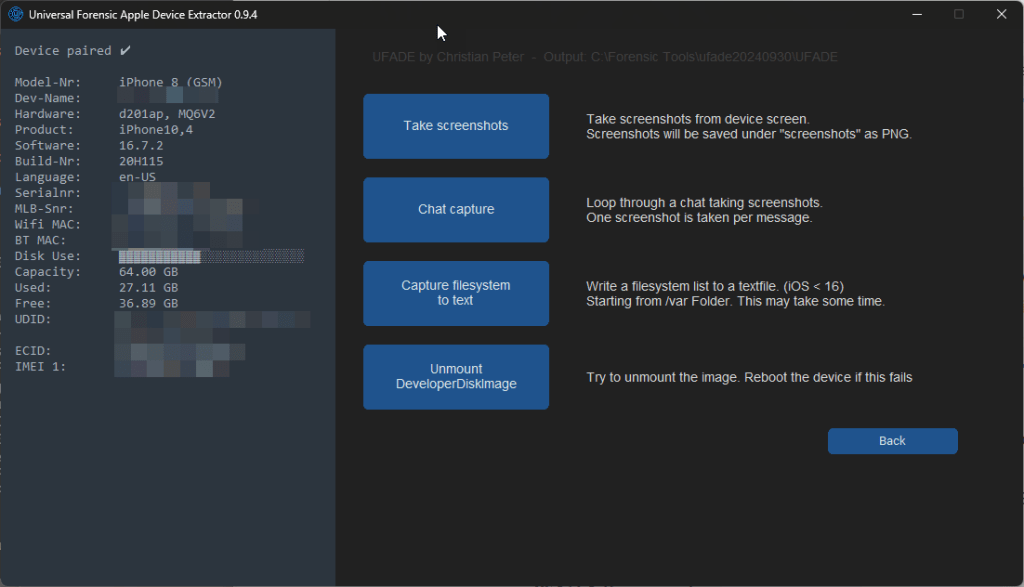Viewport: 1024px width, 587px height.
Task: Click the Free 36.89 GB value
Action: coord(148,303)
